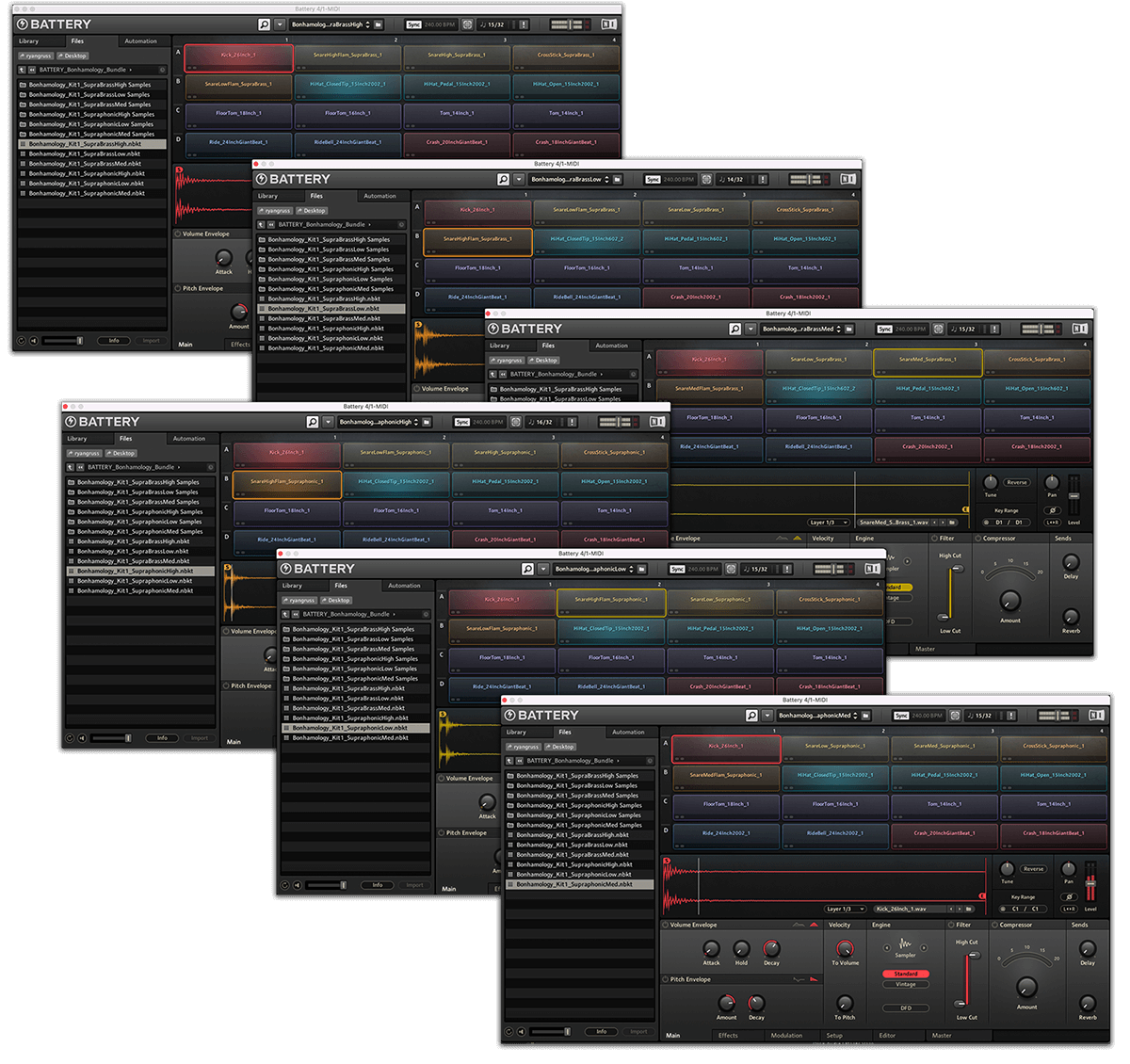Enable the Compressor power button in SupraphonicMed window
Screen dimensions: 1130x1064
[994, 925]
